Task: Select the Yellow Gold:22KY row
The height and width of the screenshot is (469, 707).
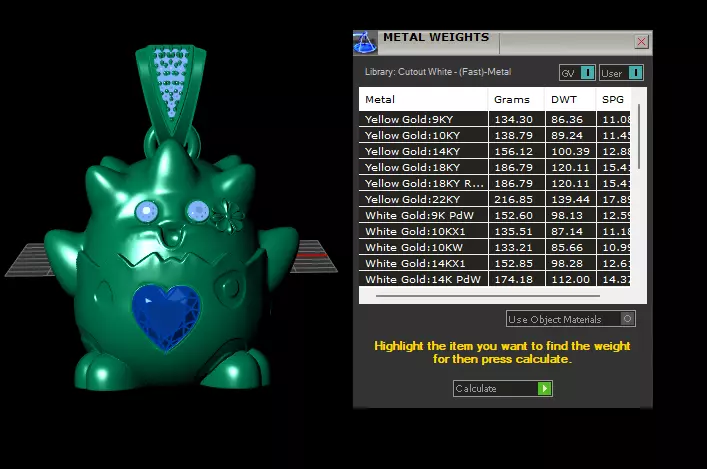Action: tap(494, 199)
